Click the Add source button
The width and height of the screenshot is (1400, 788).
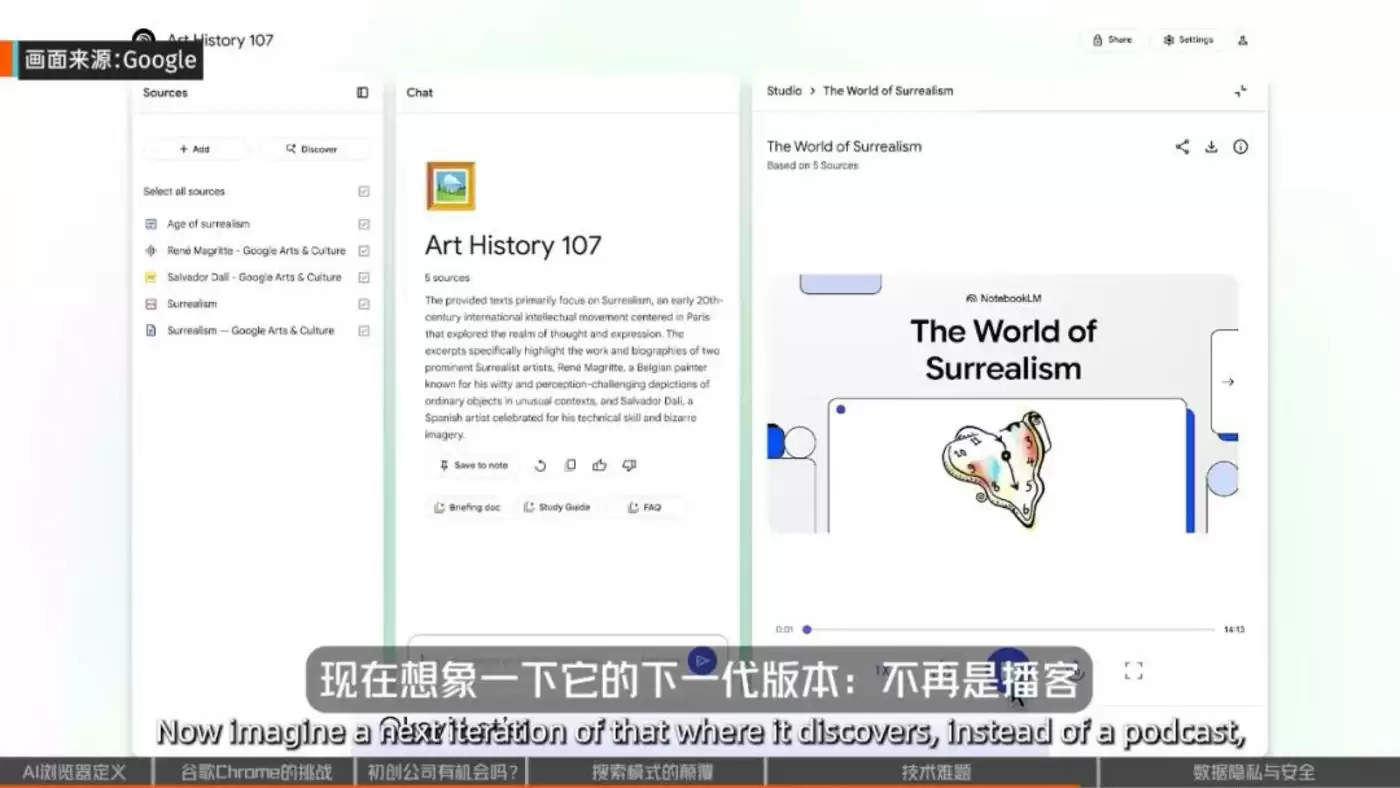[195, 149]
